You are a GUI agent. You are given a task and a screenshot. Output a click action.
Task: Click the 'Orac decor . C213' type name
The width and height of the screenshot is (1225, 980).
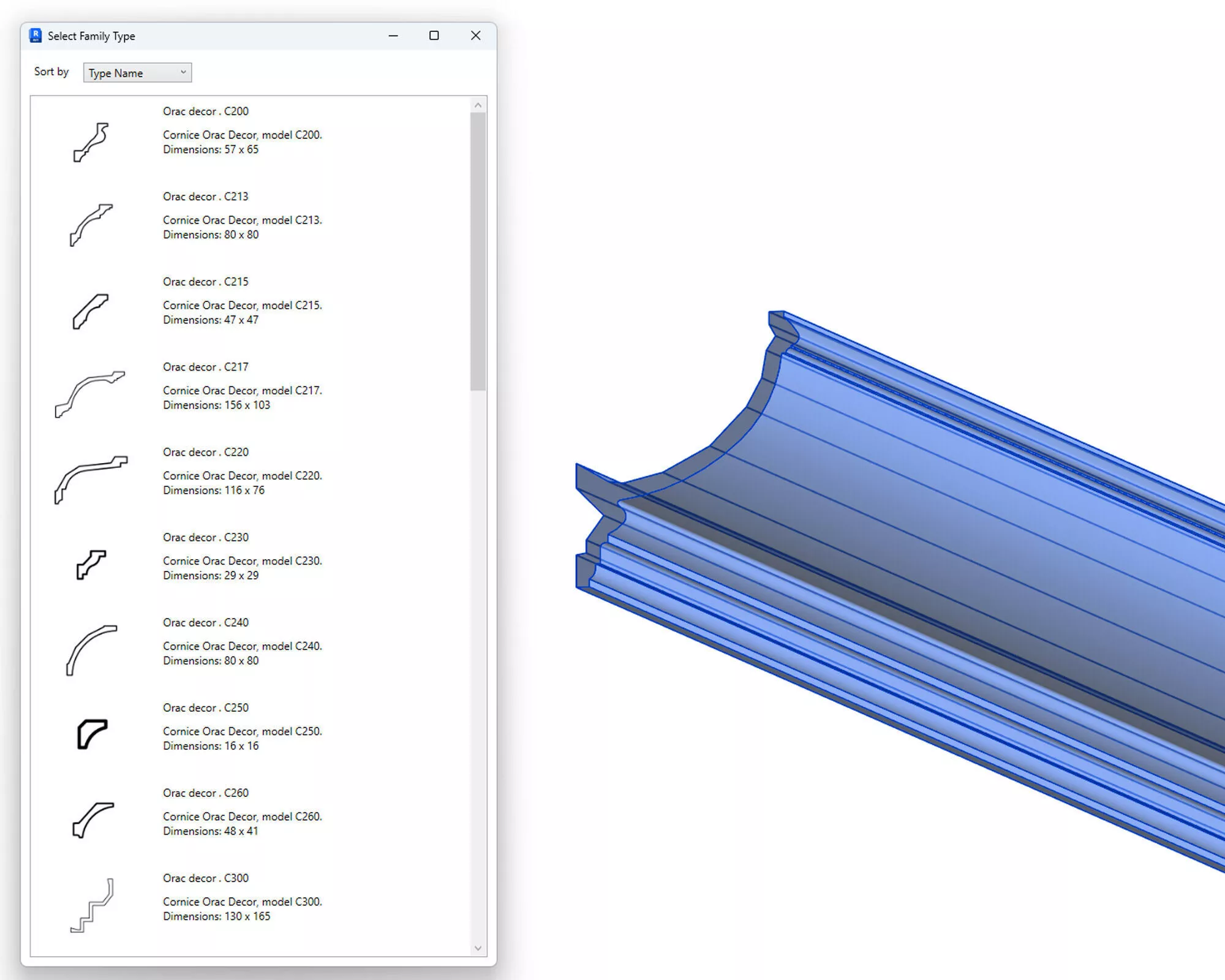(206, 197)
